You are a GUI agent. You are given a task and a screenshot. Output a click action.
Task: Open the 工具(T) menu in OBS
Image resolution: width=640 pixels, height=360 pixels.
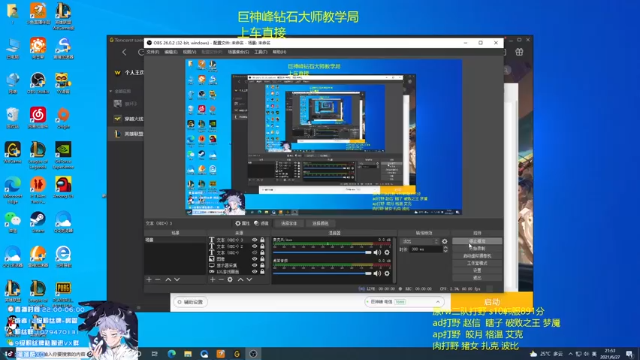(x=261, y=52)
